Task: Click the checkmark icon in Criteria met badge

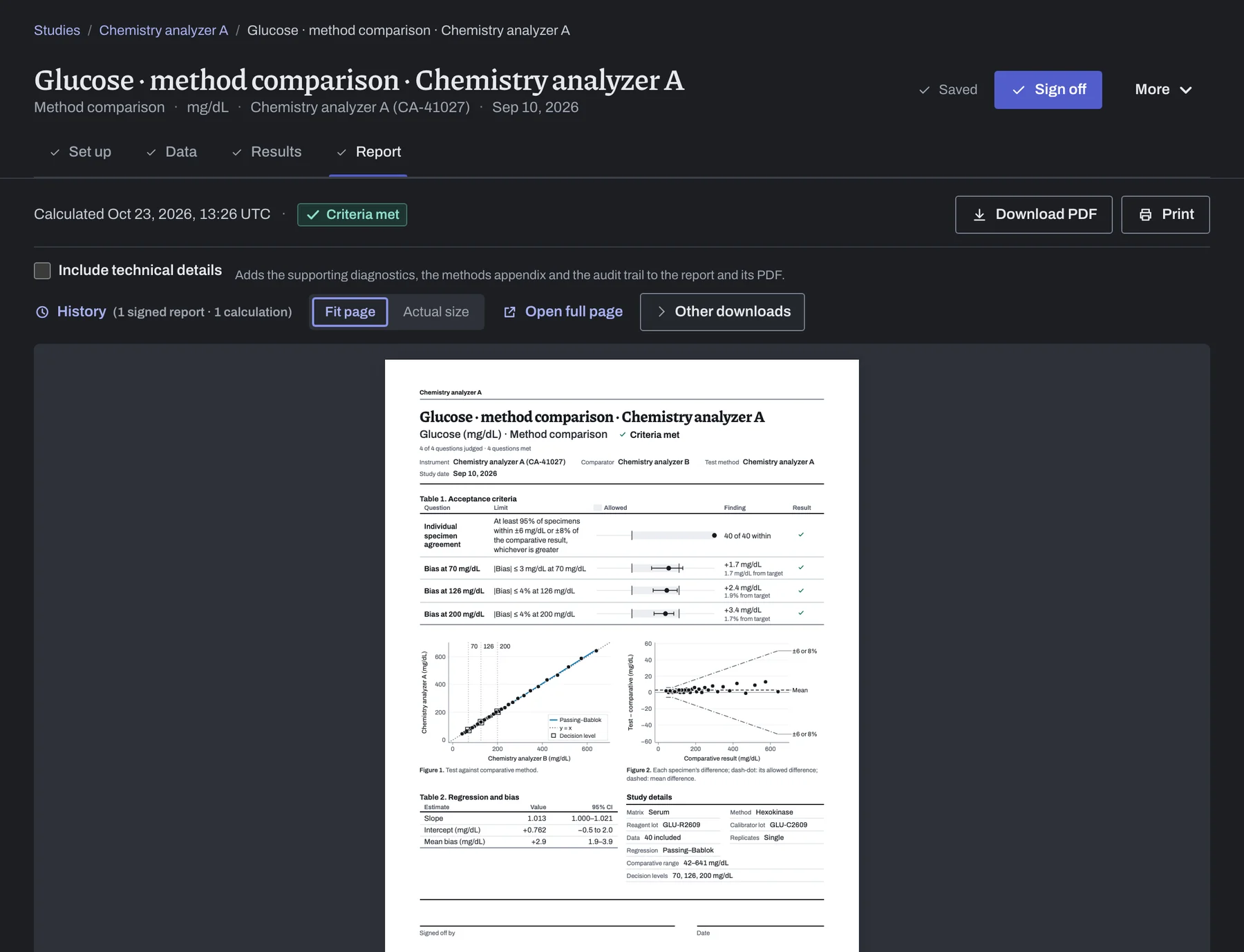Action: (313, 215)
